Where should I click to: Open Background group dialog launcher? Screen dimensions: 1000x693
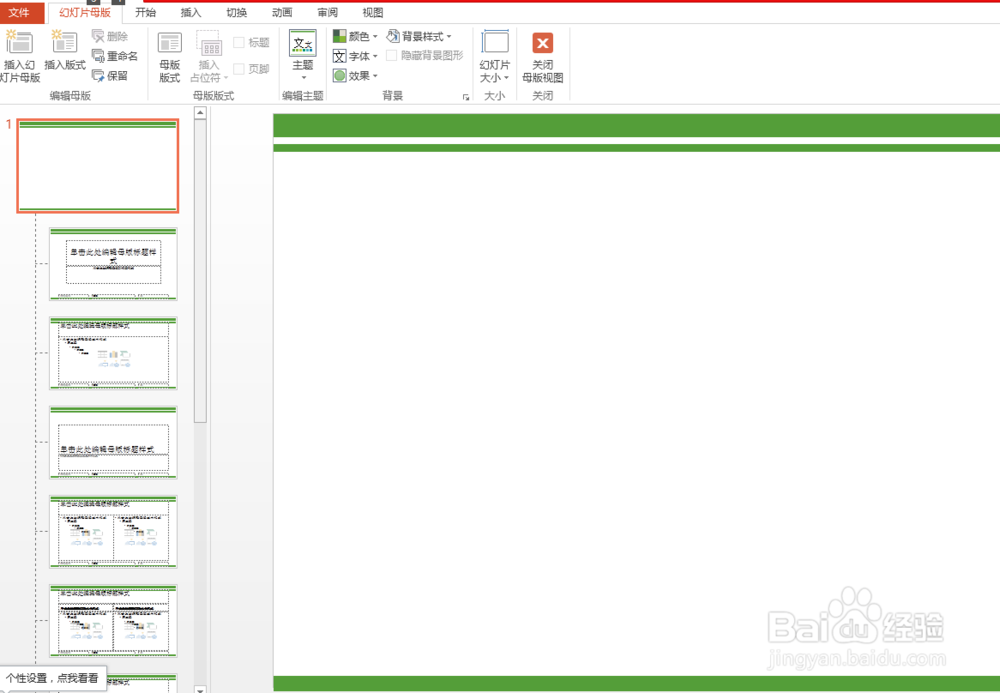[466, 97]
